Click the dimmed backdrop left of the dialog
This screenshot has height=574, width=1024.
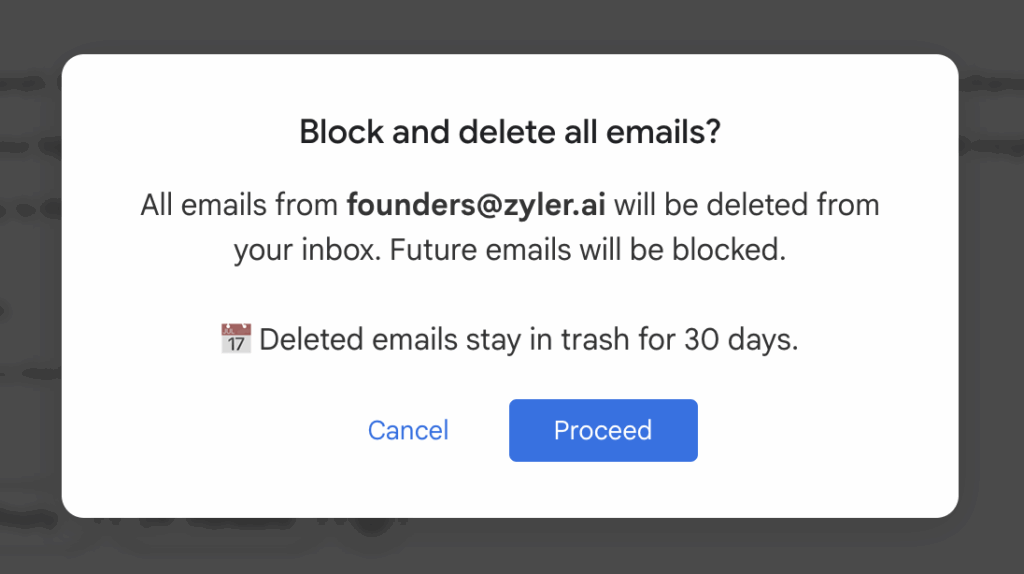[31, 287]
